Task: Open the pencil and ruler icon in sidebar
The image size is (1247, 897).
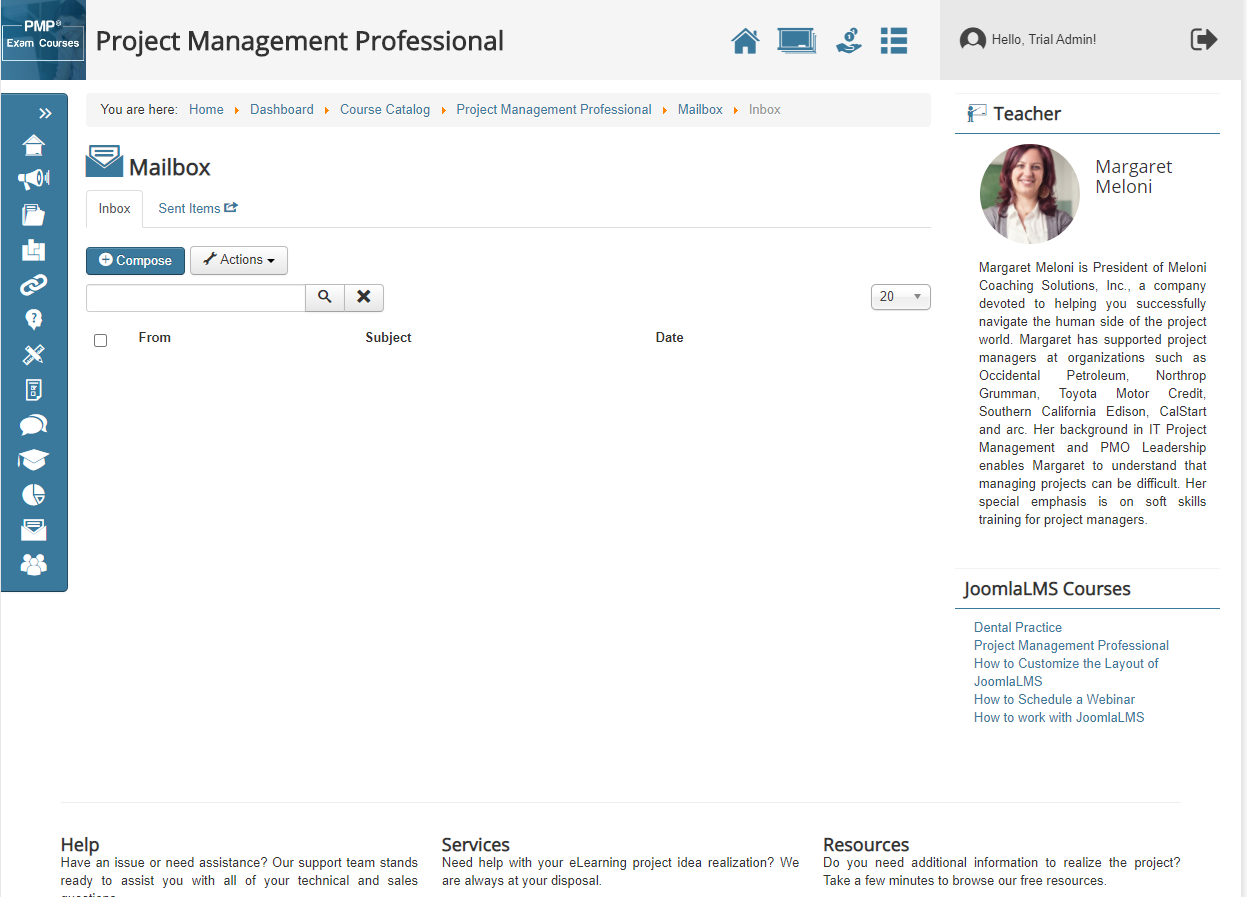Action: (x=34, y=355)
